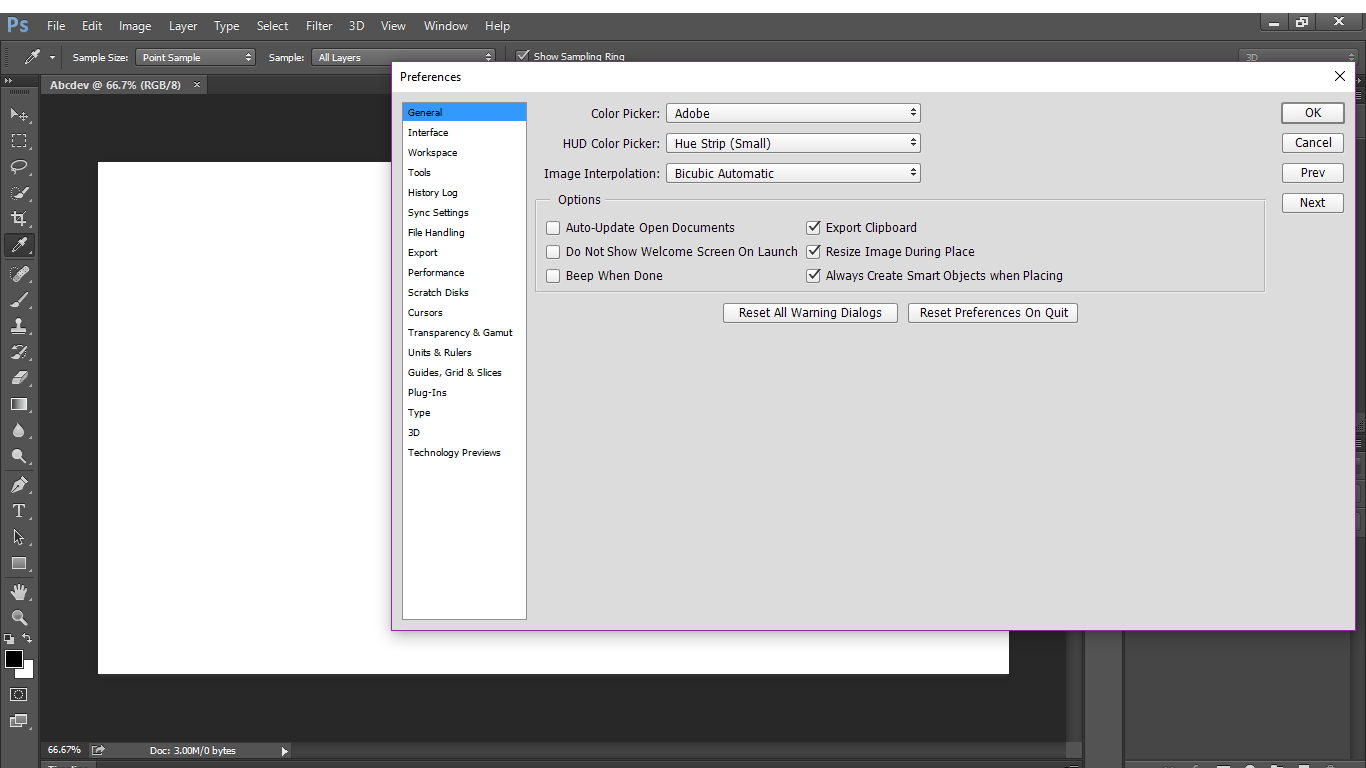Image resolution: width=1366 pixels, height=768 pixels.
Task: Click Reset All Warning Dialogs
Action: tap(810, 312)
